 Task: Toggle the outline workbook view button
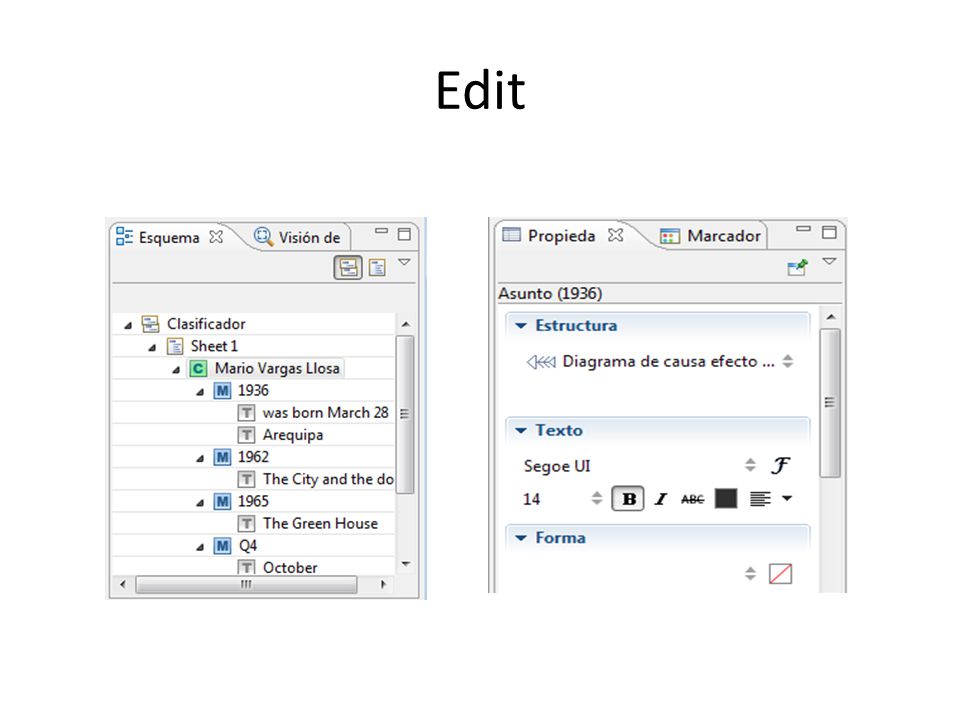pyautogui.click(x=348, y=268)
